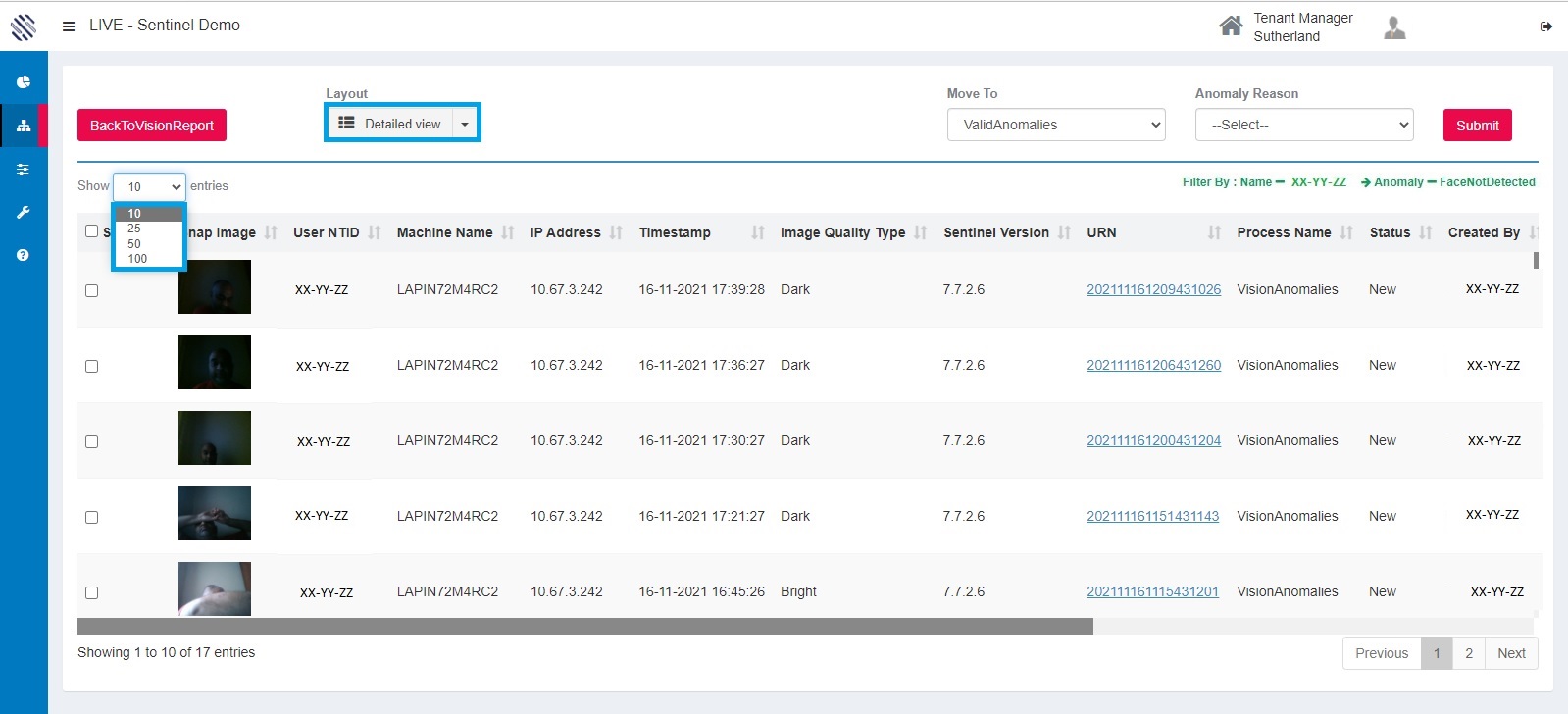This screenshot has width=1568, height=714.
Task: Open the Anomaly Reason select dropdown
Action: (1303, 125)
